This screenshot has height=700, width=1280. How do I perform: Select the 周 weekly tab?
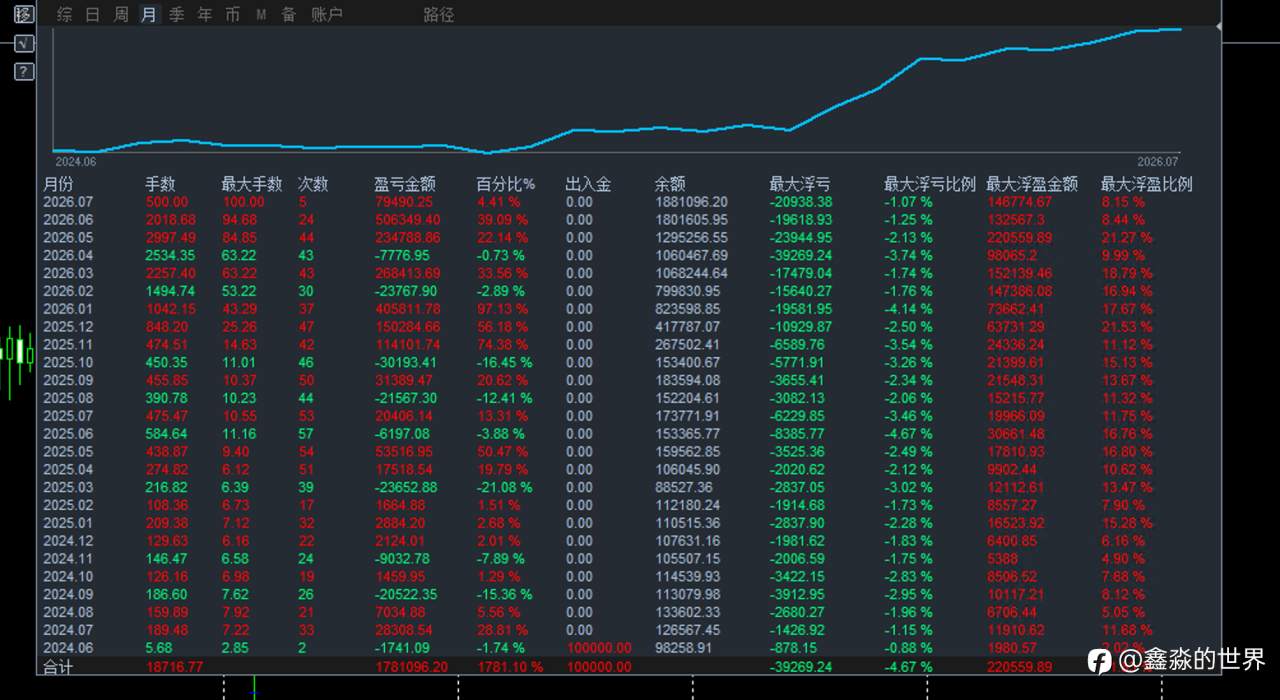click(x=121, y=15)
